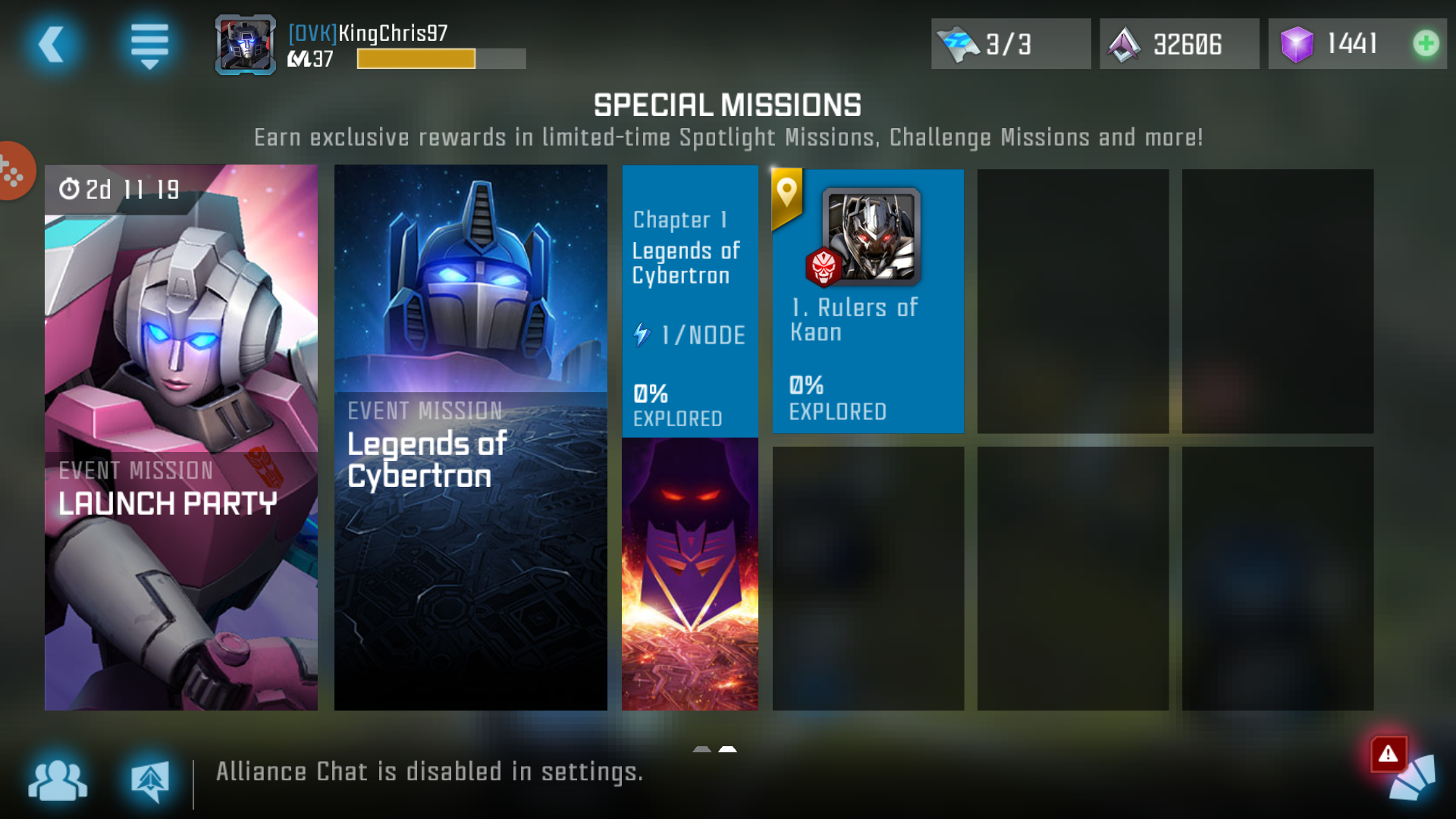This screenshot has height=819, width=1456.
Task: Click the Megatron portrait on Rulers of Kaon
Action: click(872, 236)
